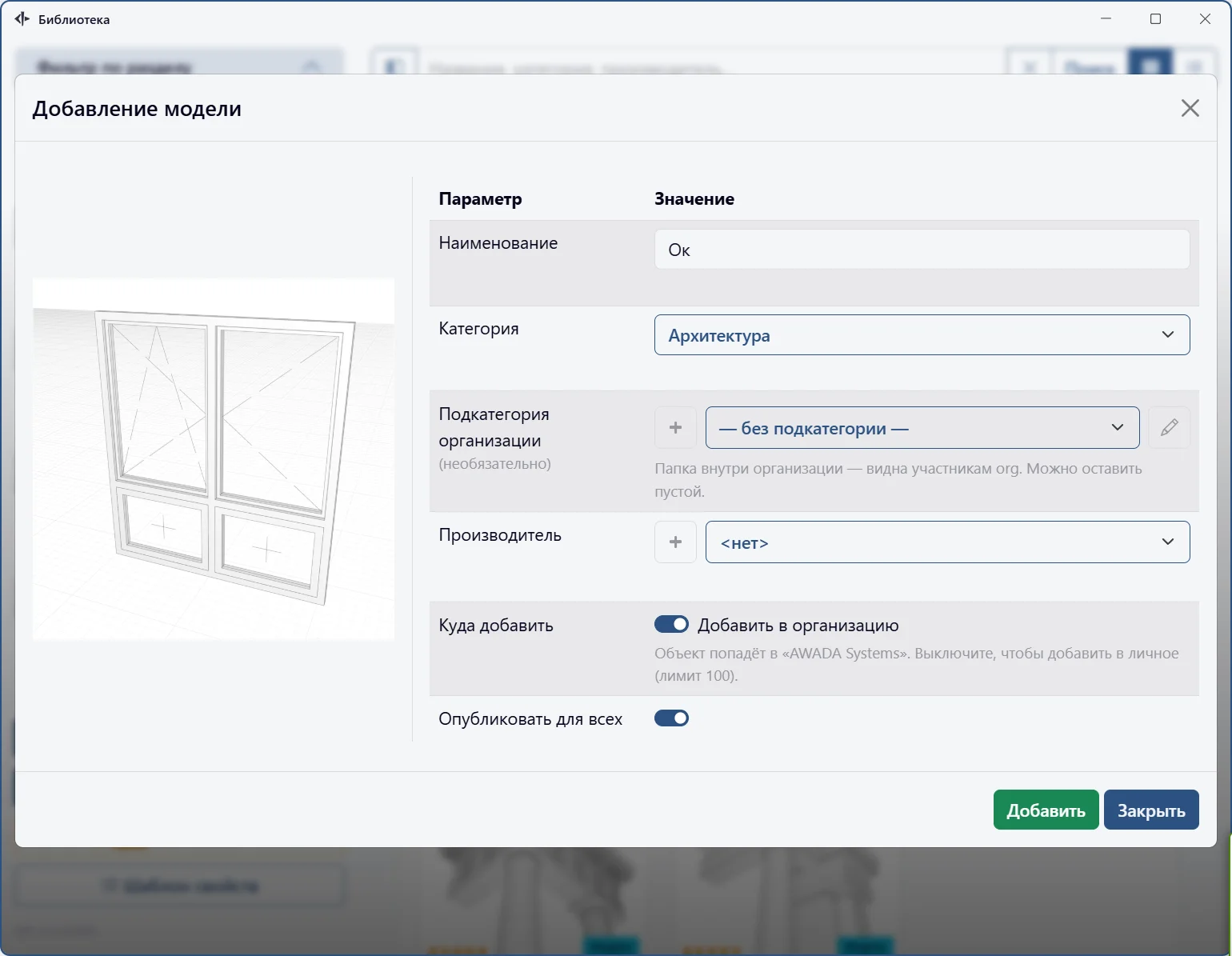Click the Производитель dropdown chevron arrow
Screen dimensions: 1232x956
[x=1167, y=542]
